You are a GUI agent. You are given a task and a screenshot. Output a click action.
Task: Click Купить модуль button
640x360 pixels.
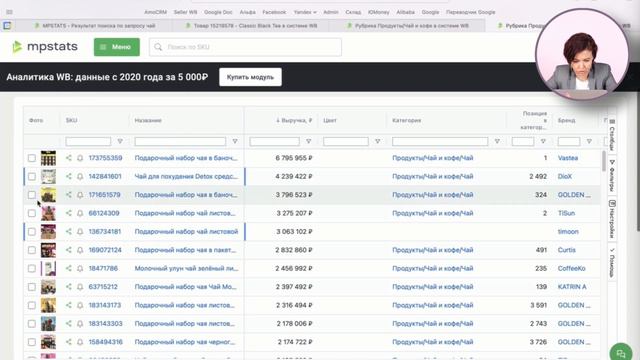[x=250, y=77]
